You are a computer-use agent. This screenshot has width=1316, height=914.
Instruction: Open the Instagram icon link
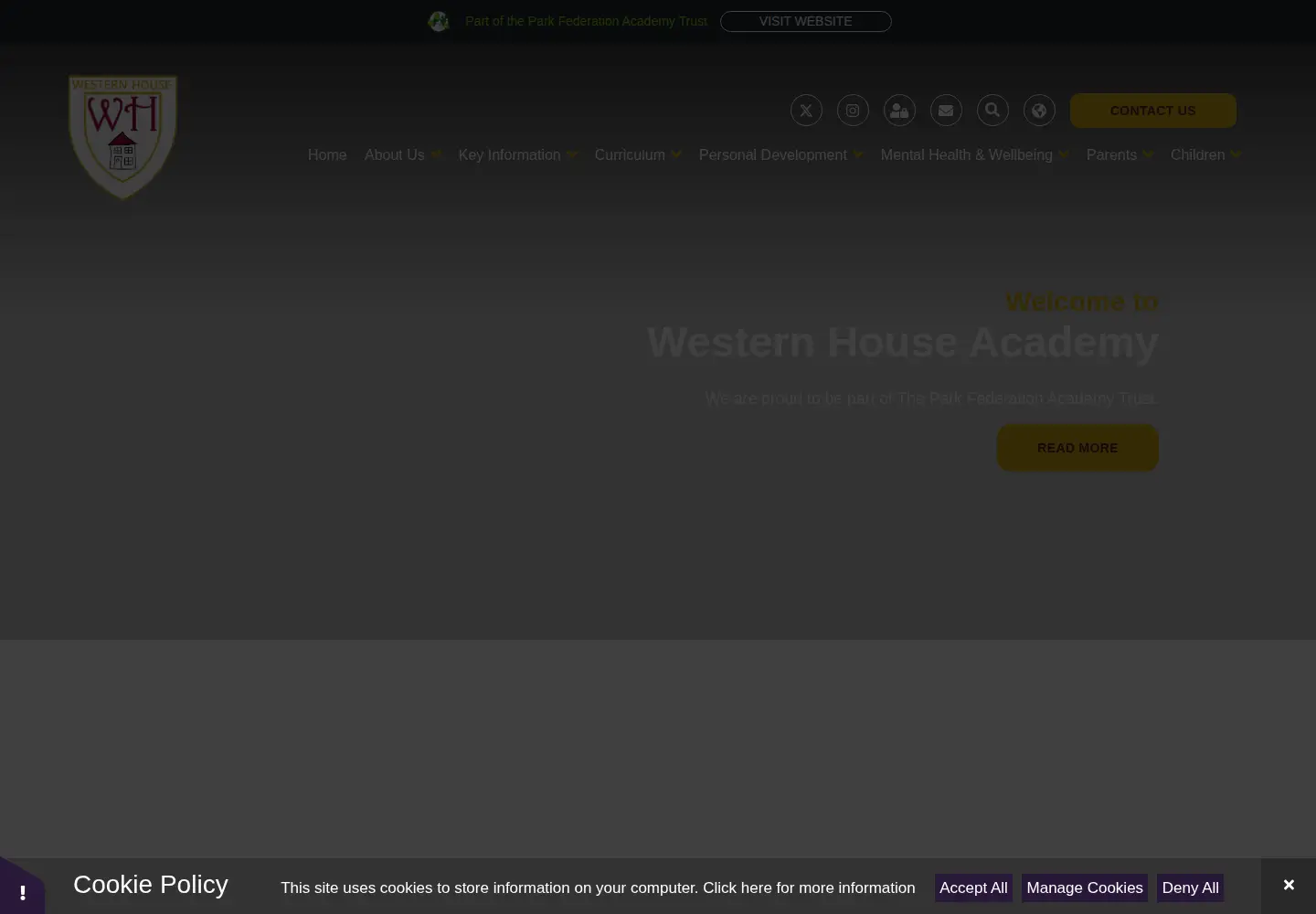click(853, 111)
